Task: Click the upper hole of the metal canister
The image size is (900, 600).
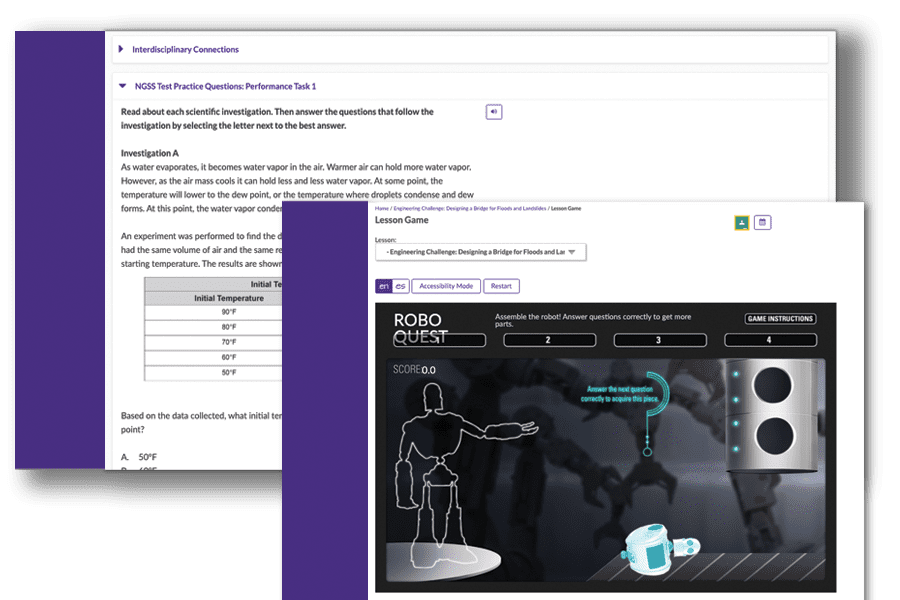Action: pos(772,385)
